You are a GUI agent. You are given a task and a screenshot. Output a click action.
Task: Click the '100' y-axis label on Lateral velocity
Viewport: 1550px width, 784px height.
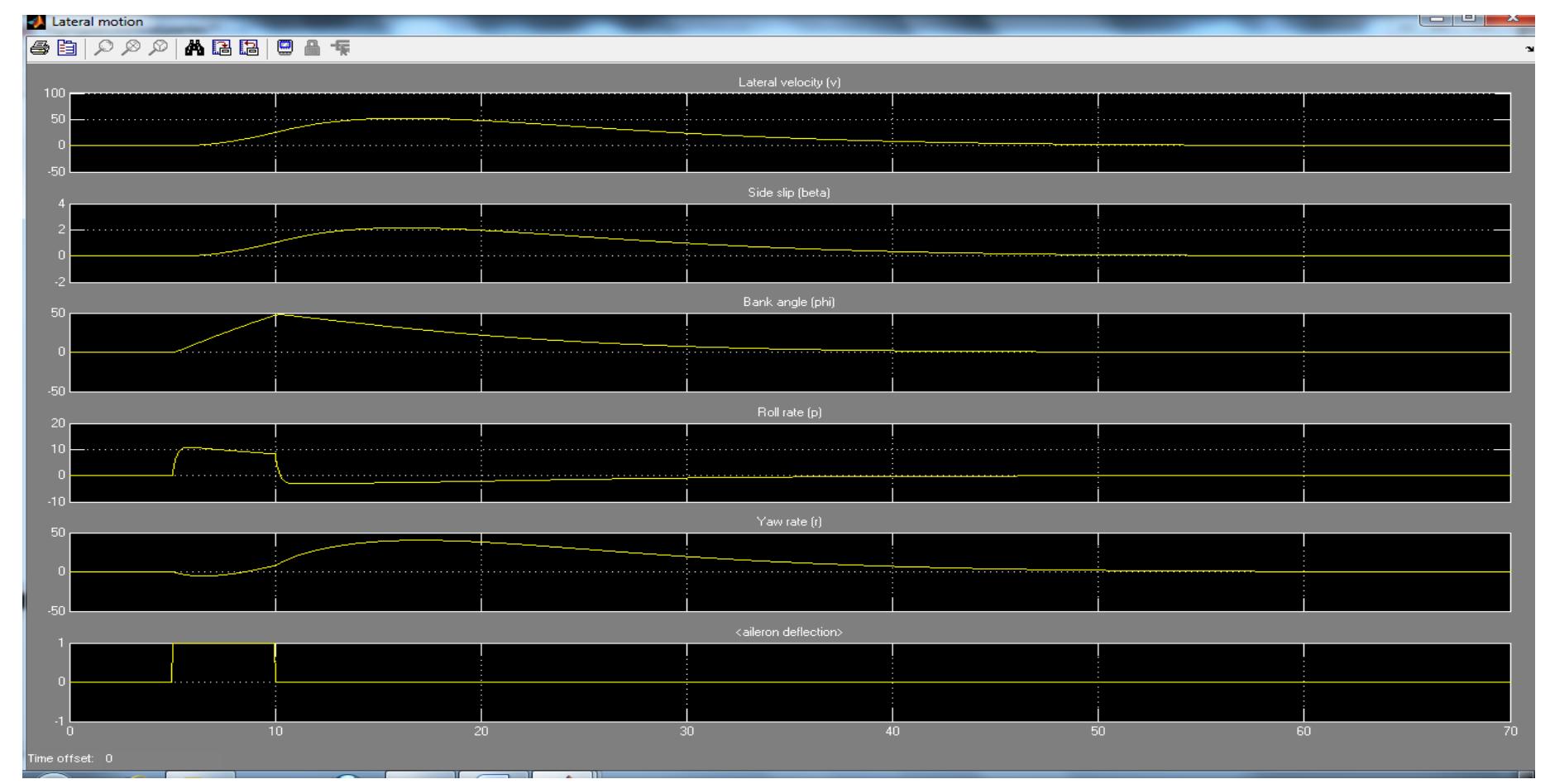(x=55, y=93)
